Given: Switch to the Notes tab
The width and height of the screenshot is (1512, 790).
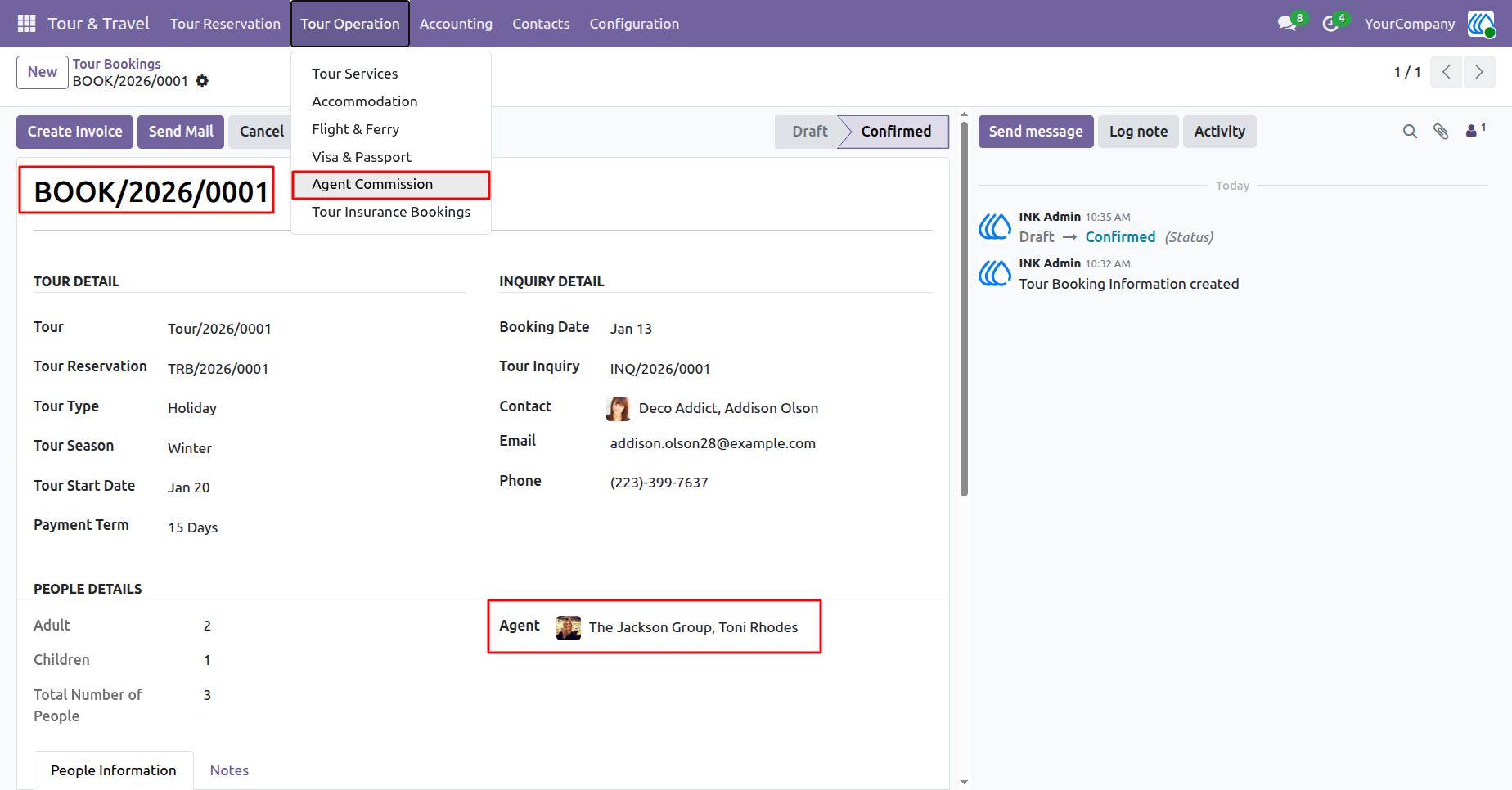Looking at the screenshot, I should point(229,770).
